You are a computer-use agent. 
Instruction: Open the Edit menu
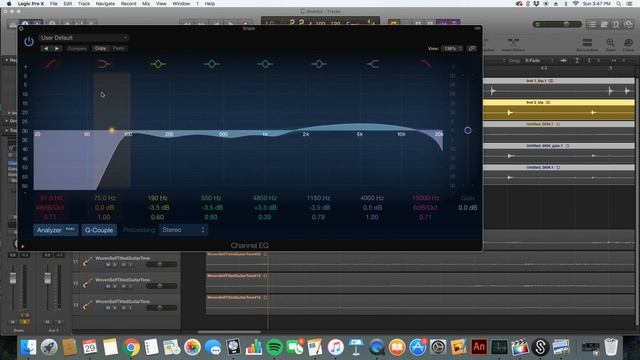[68, 4]
